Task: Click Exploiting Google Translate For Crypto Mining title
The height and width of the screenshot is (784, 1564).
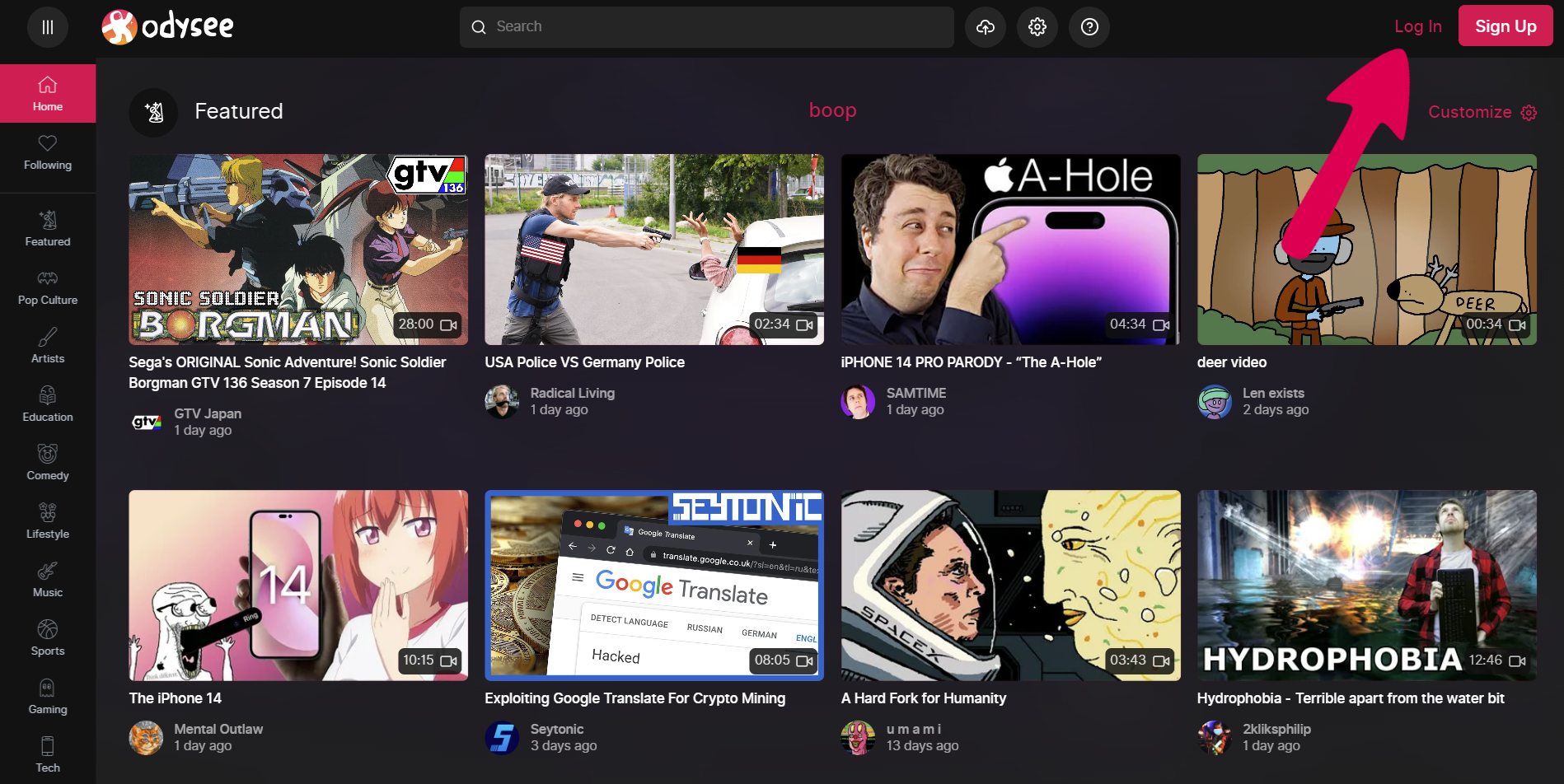Action: pos(634,698)
